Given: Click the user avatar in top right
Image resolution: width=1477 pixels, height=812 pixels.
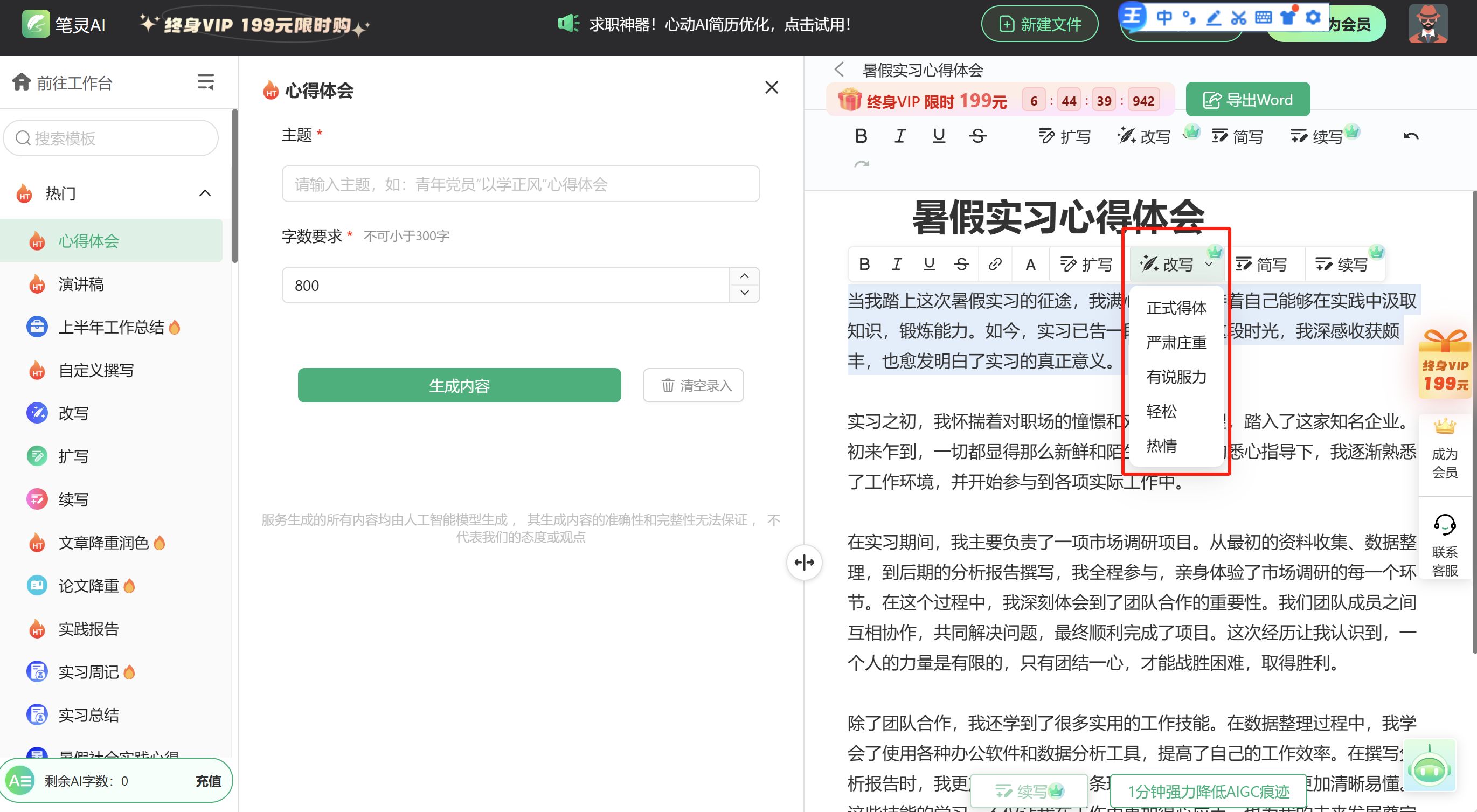Looking at the screenshot, I should coord(1427,25).
